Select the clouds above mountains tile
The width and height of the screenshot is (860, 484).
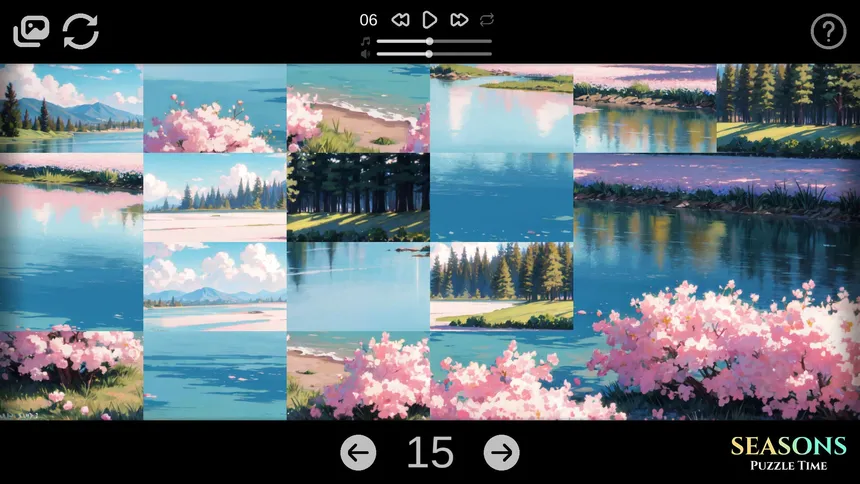click(215, 286)
